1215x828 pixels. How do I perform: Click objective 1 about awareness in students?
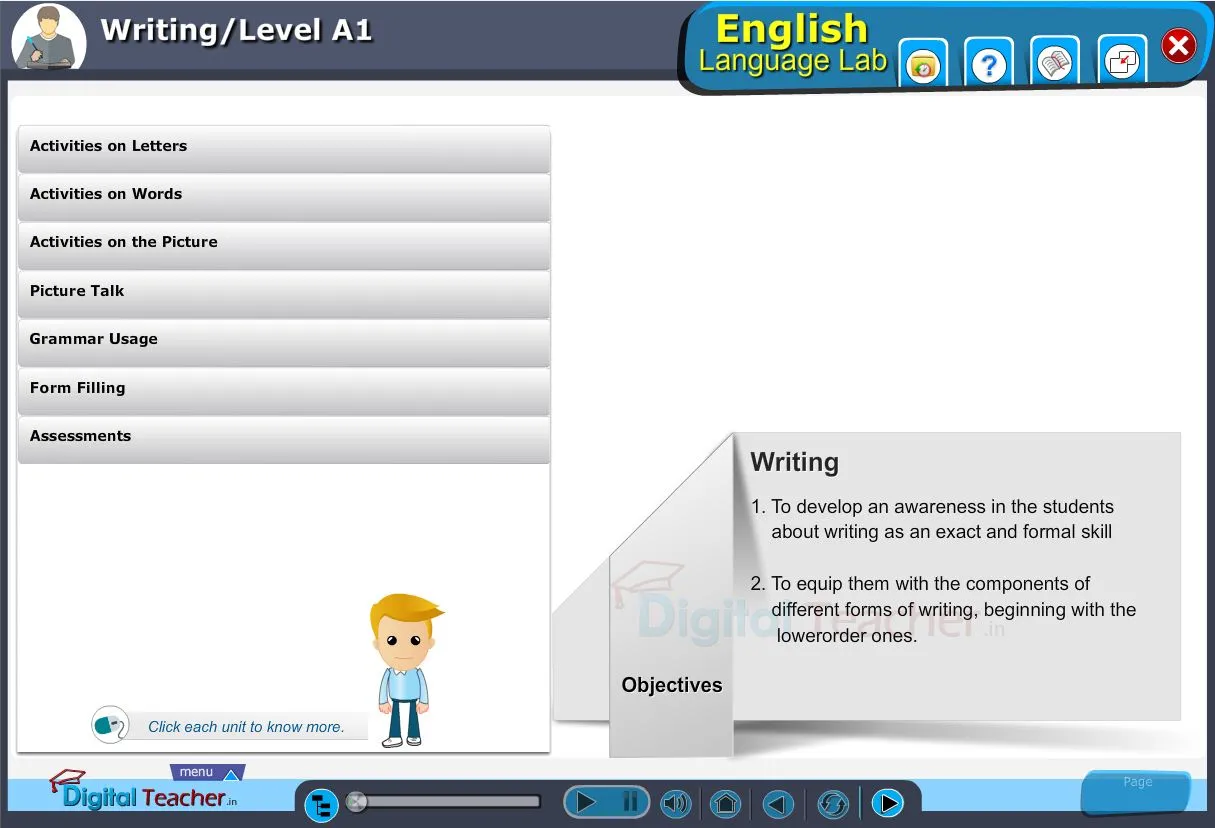(932, 519)
